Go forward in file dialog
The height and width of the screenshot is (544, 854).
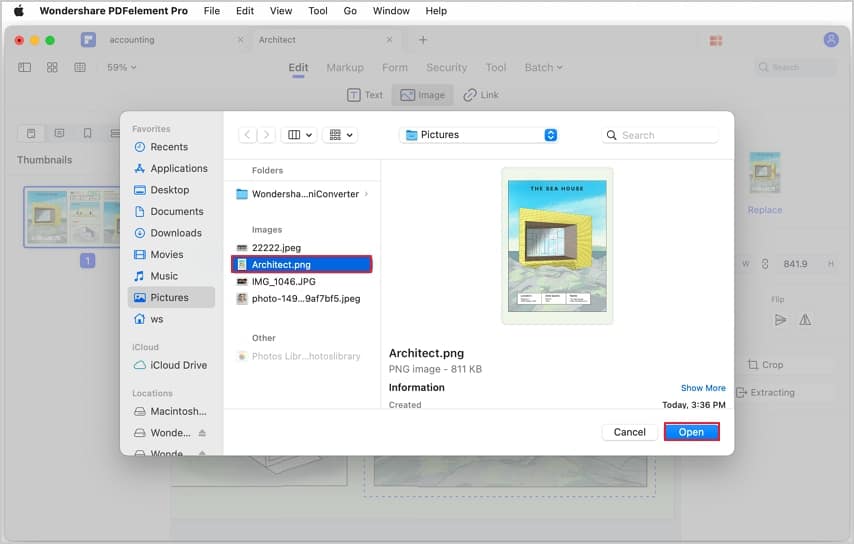click(x=266, y=135)
